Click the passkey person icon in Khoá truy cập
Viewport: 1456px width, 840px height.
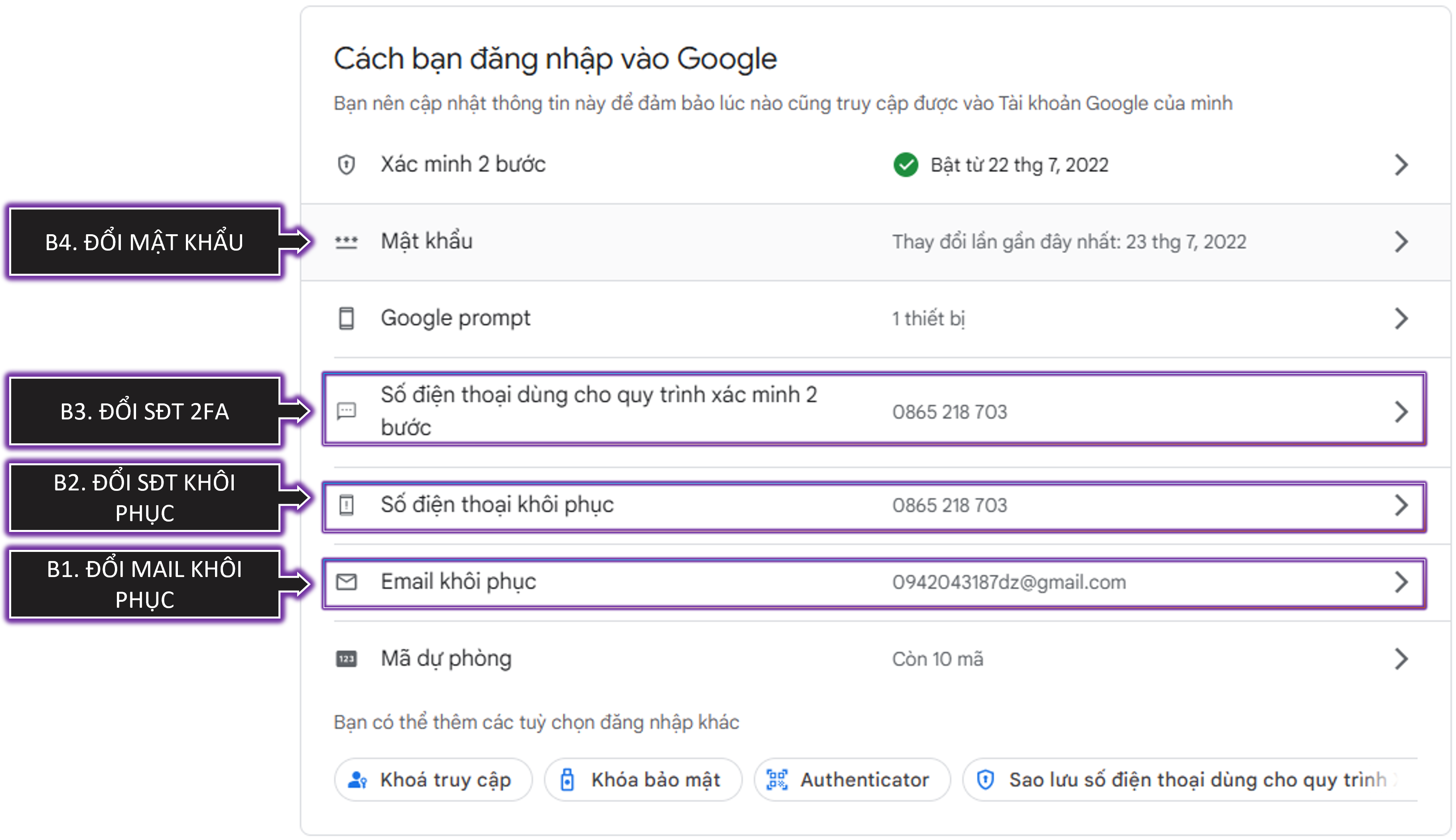coord(357,780)
